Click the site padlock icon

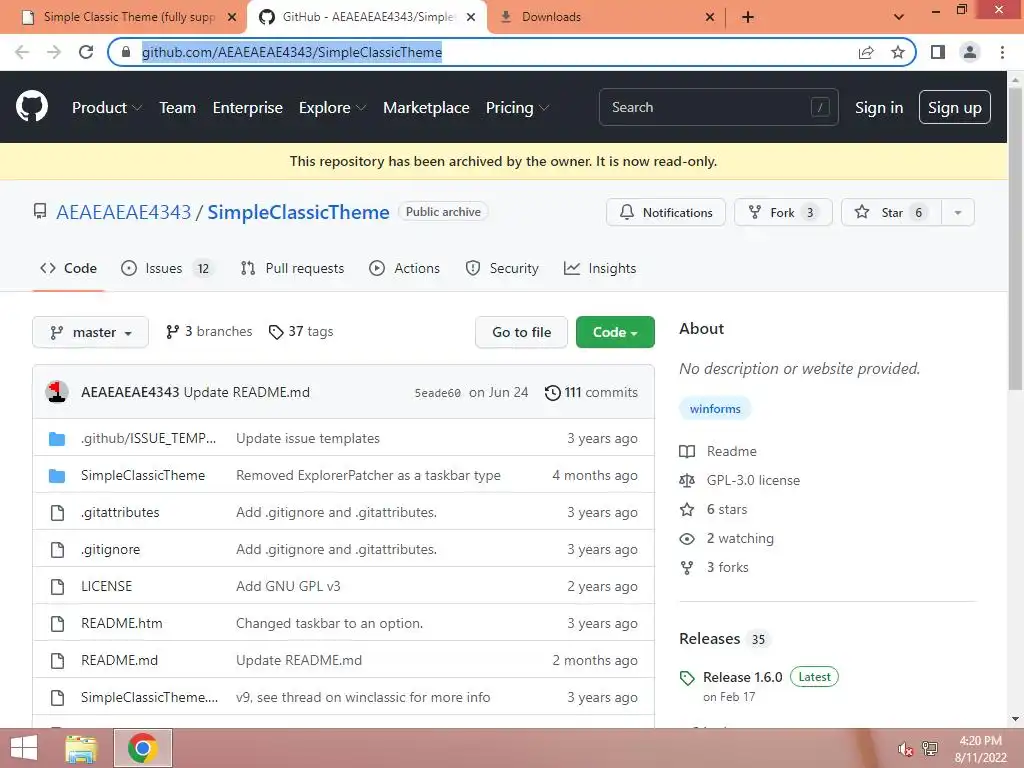click(126, 52)
